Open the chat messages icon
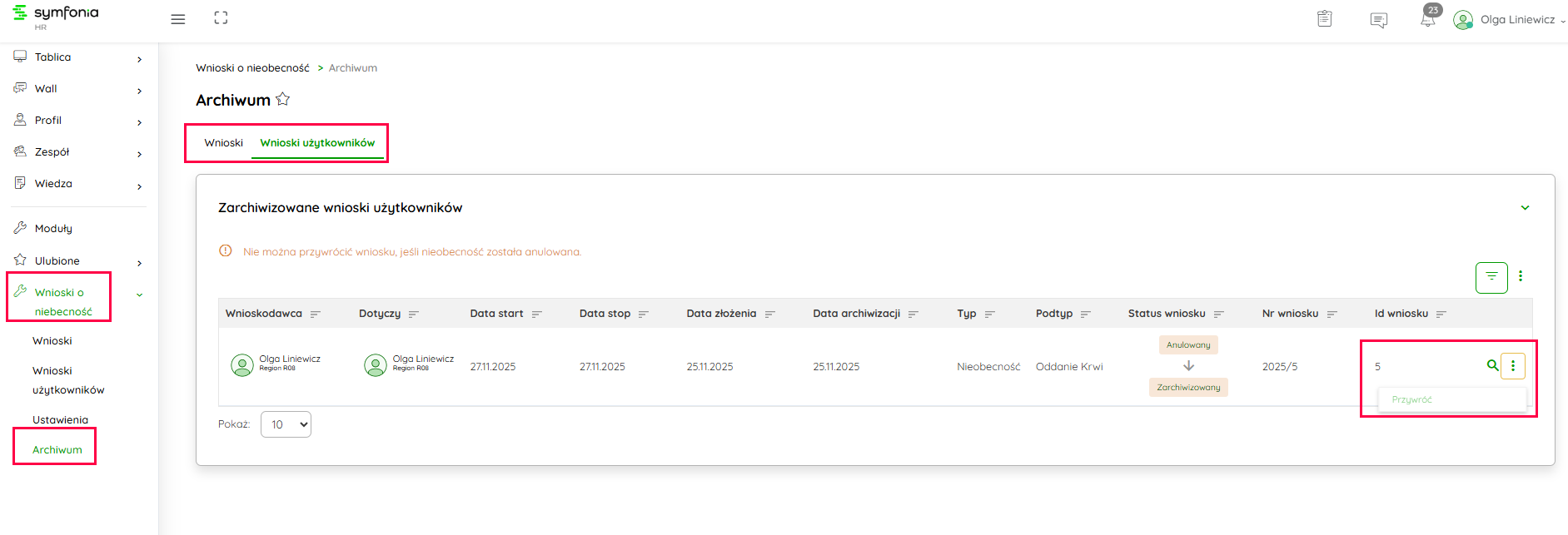The width and height of the screenshot is (1568, 535). (1378, 20)
